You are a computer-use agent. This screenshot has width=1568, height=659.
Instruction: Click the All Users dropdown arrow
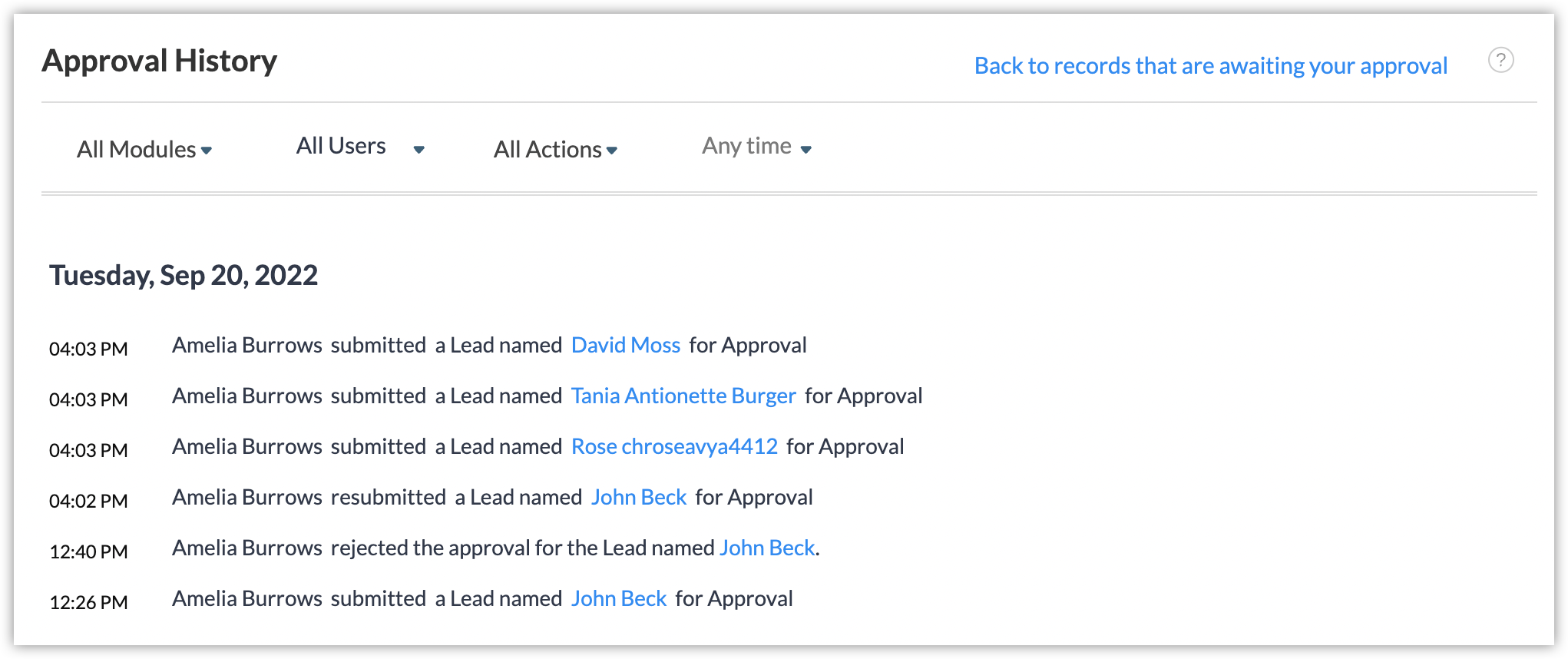tap(419, 149)
